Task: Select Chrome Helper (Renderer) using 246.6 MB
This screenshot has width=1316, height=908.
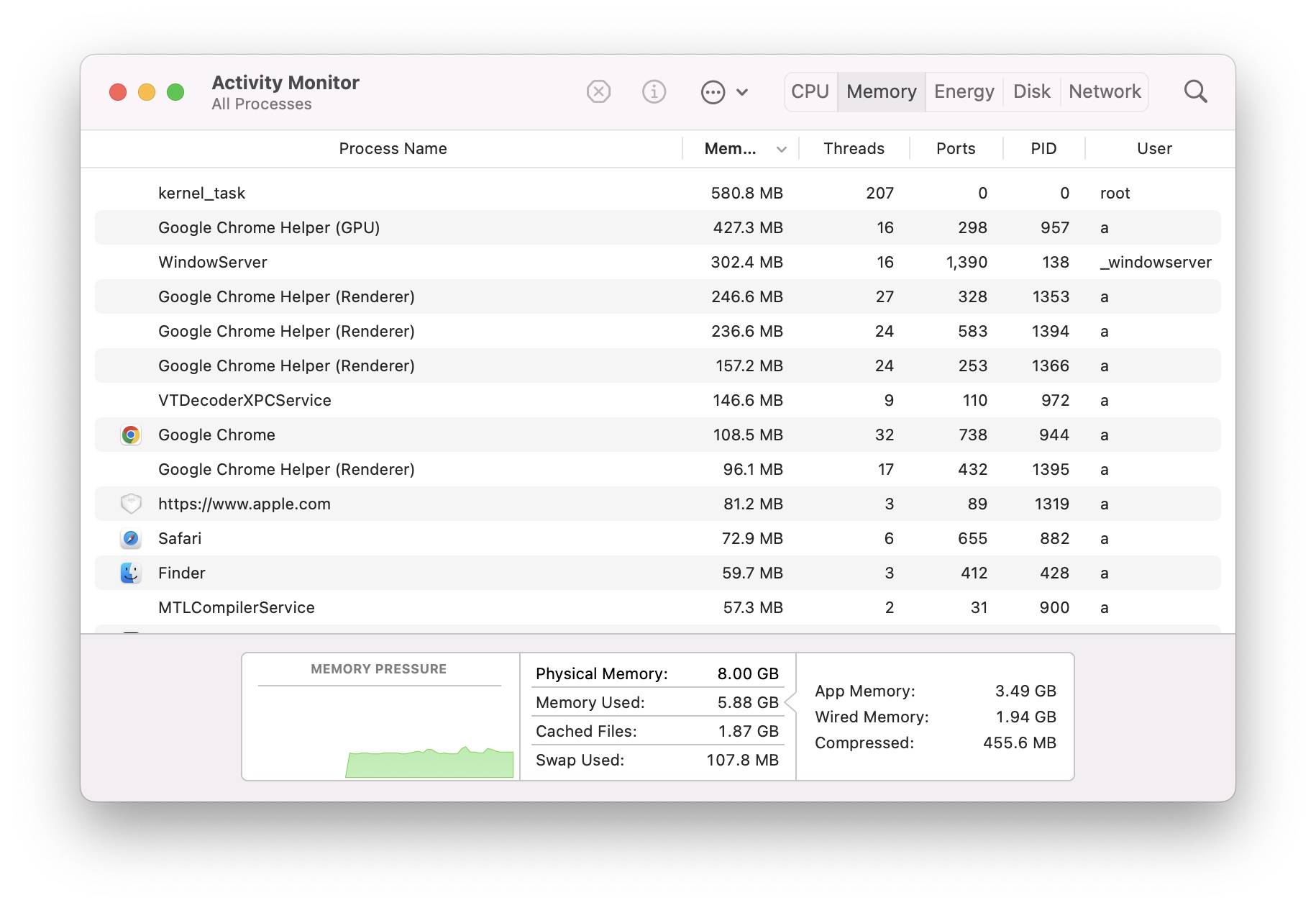Action: pyautogui.click(x=657, y=296)
